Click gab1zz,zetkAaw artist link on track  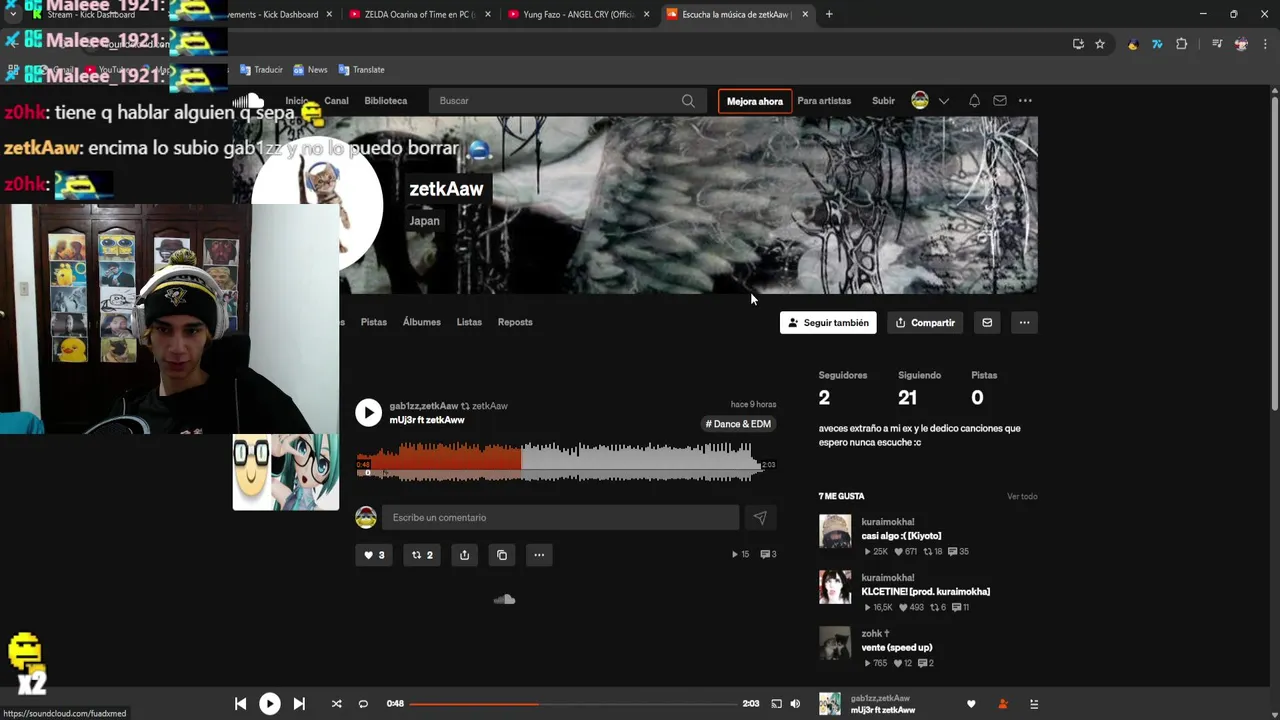point(423,406)
